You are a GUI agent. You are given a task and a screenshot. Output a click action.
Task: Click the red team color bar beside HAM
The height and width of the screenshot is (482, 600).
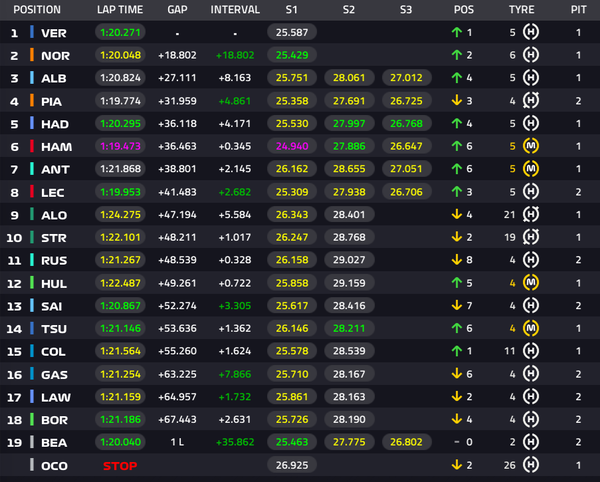point(32,146)
